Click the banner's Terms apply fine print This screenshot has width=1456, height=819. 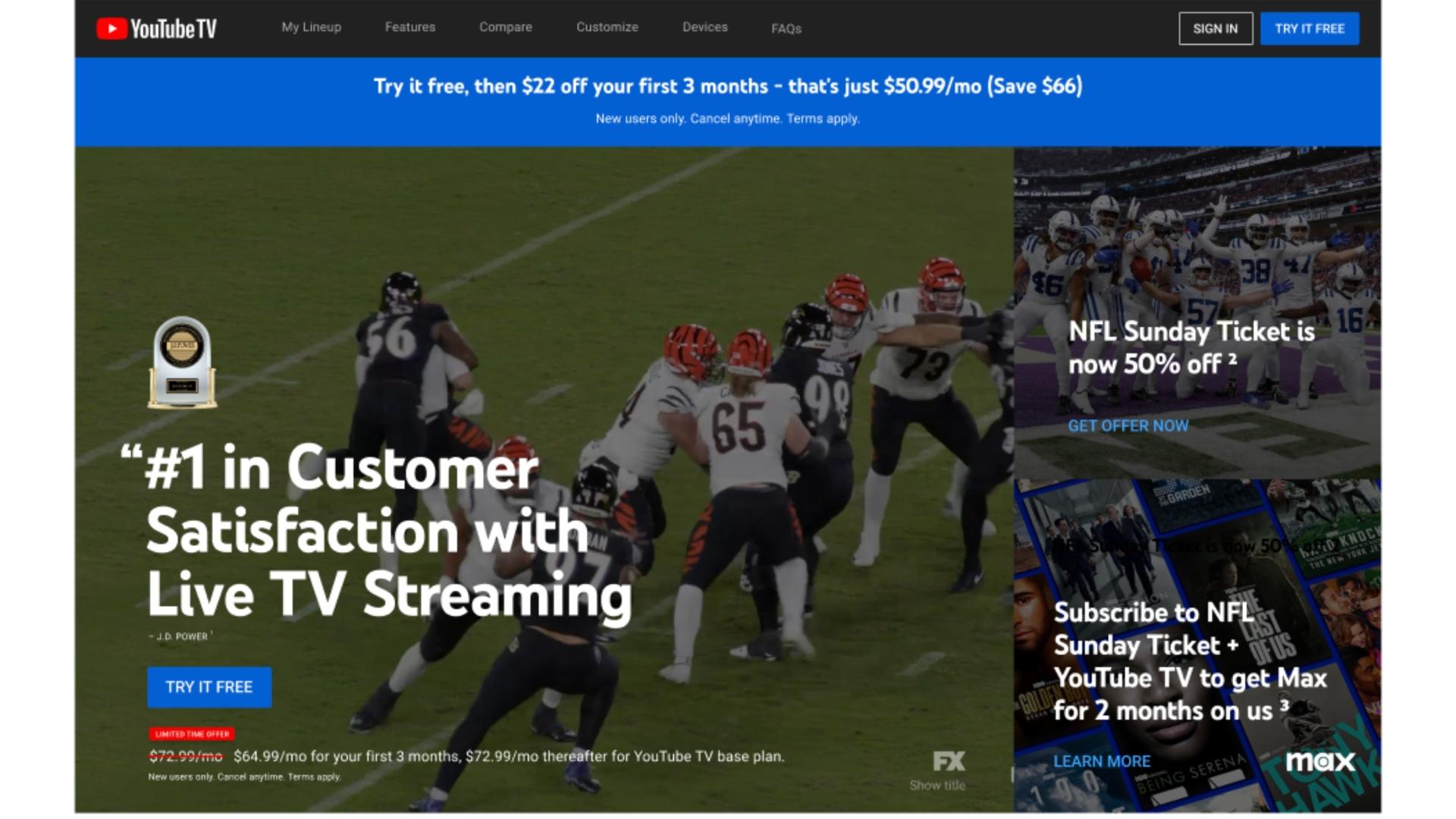(728, 119)
